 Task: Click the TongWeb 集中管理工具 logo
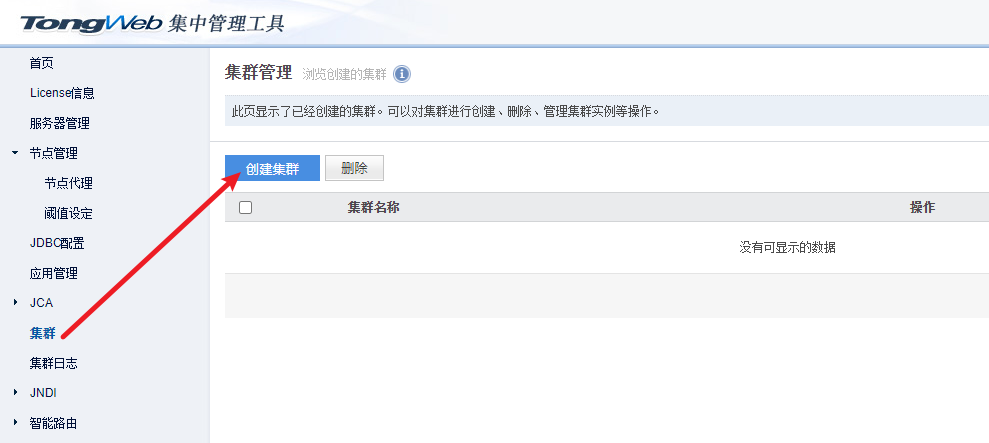point(152,23)
